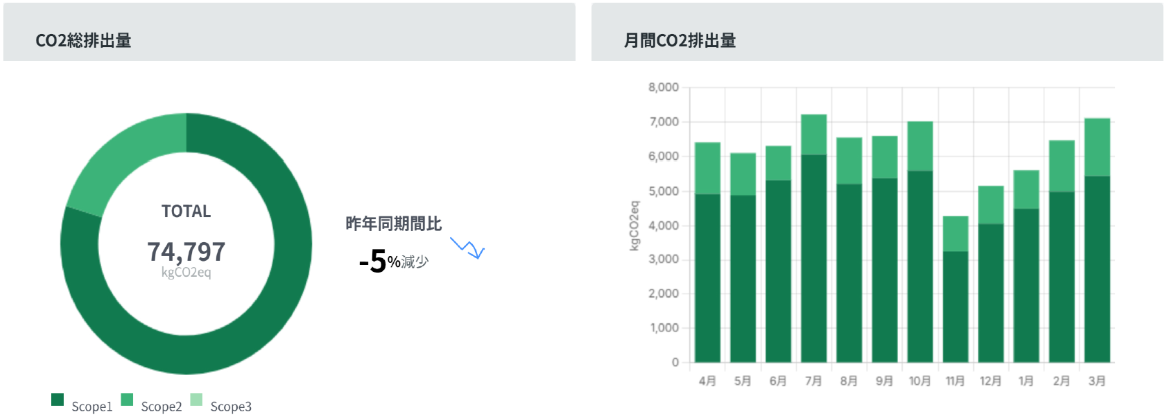
Task: Click the 11月 x-axis label
Action: [x=956, y=380]
